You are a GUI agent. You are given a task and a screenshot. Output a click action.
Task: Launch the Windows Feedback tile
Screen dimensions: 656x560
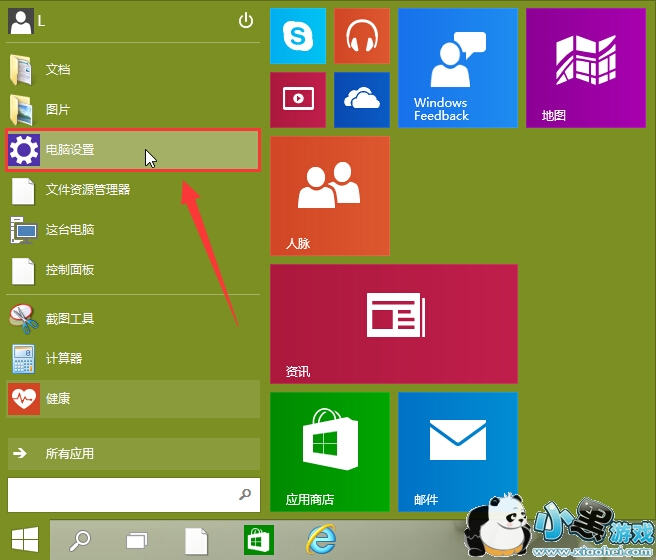(458, 68)
